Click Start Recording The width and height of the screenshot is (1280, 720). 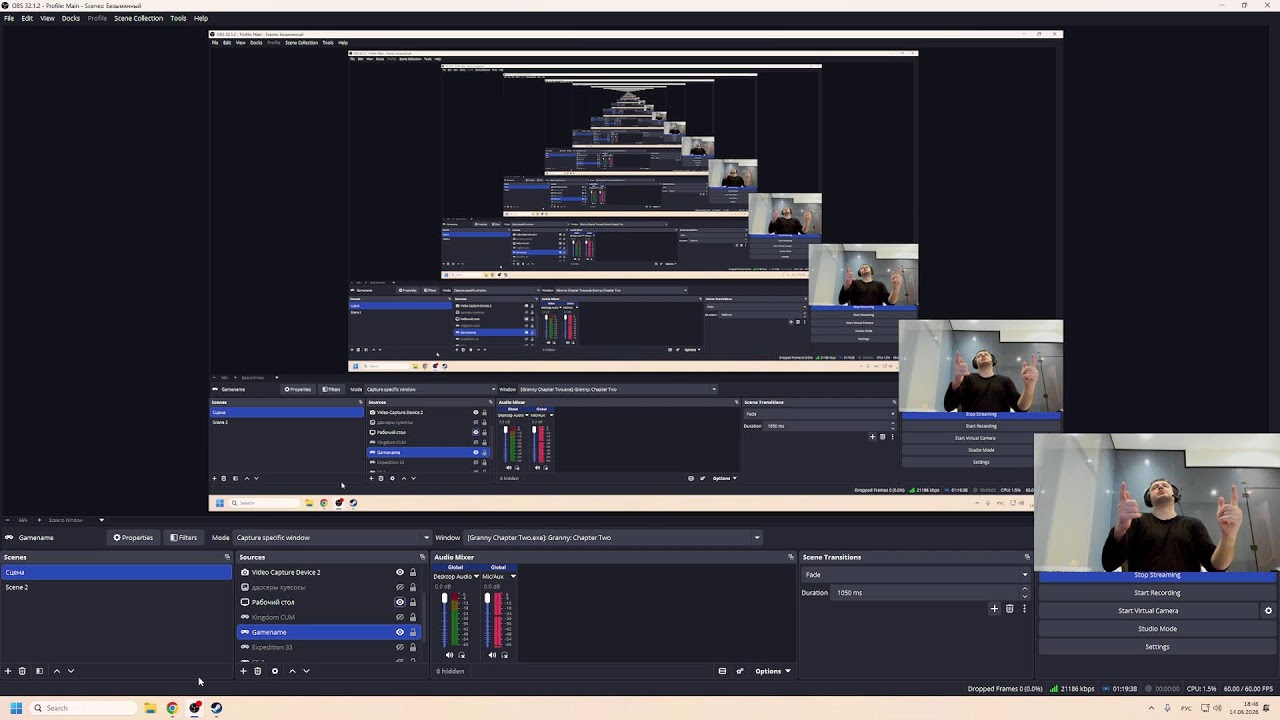point(1157,593)
